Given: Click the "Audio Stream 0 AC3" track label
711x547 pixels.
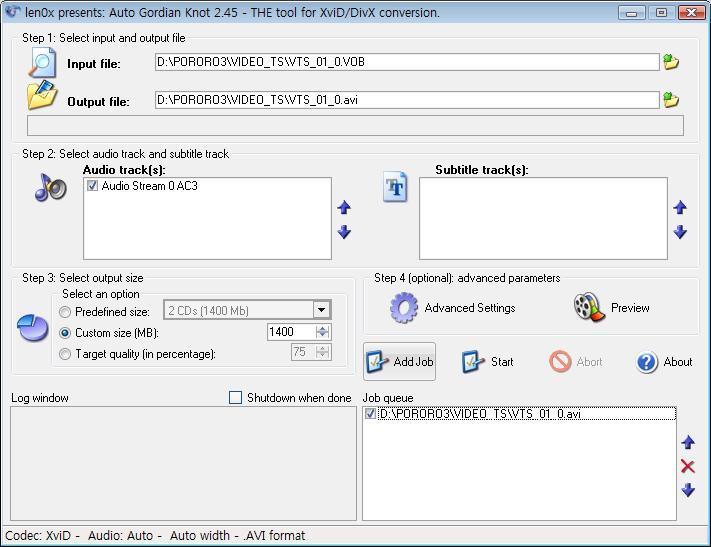Looking at the screenshot, I should tap(150, 186).
